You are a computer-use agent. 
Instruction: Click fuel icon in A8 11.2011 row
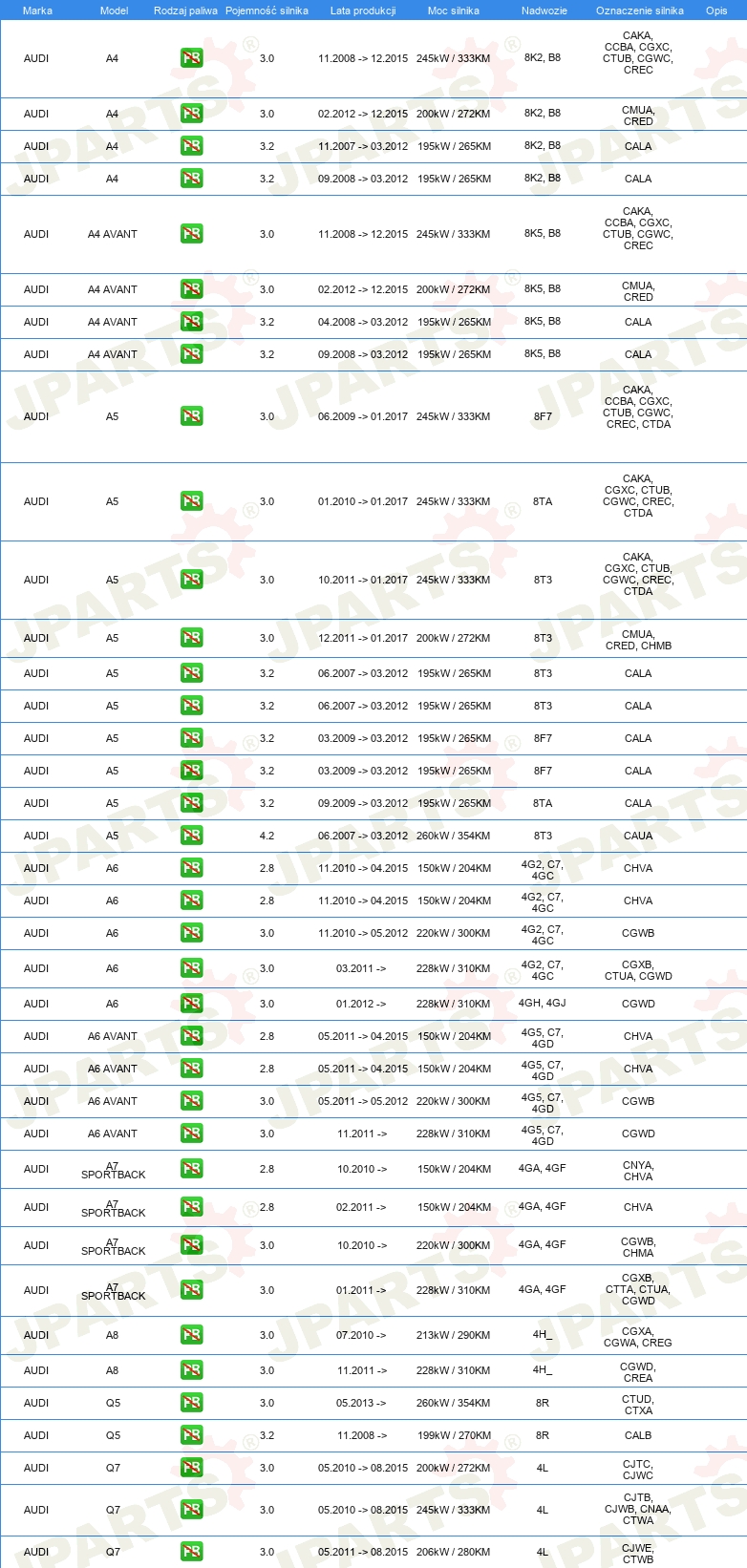[191, 1370]
